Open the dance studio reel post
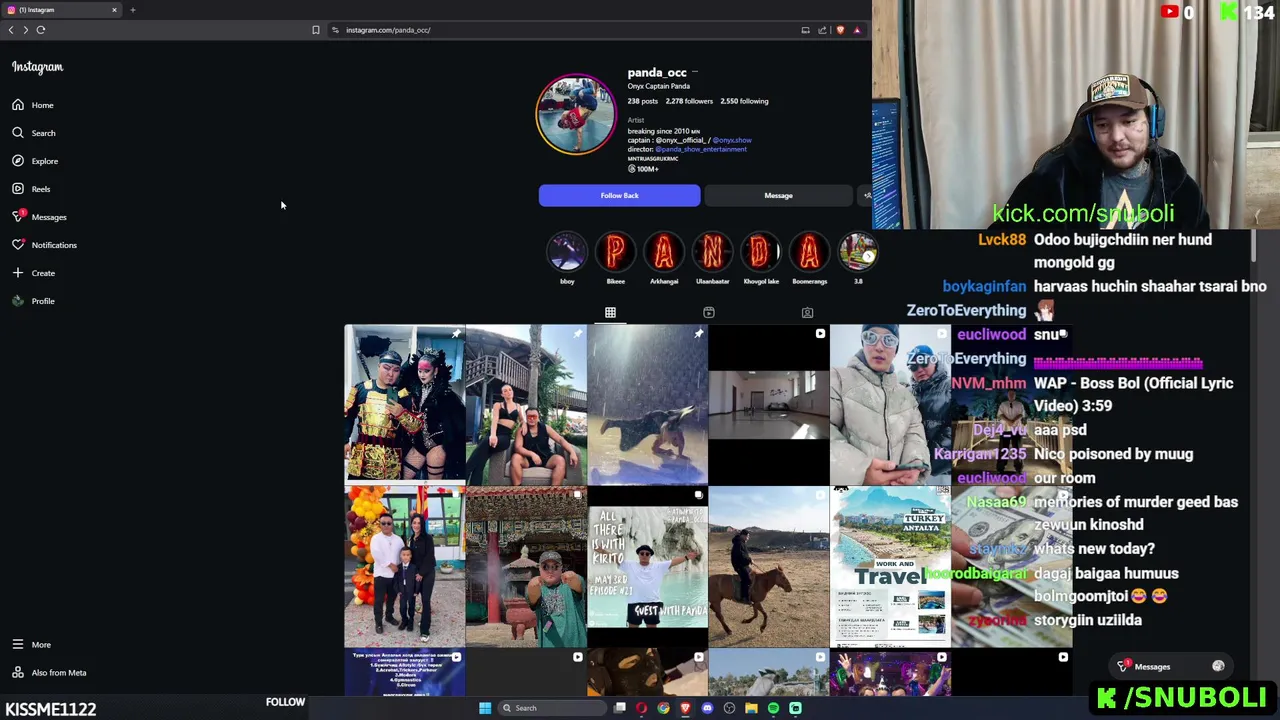 point(769,405)
